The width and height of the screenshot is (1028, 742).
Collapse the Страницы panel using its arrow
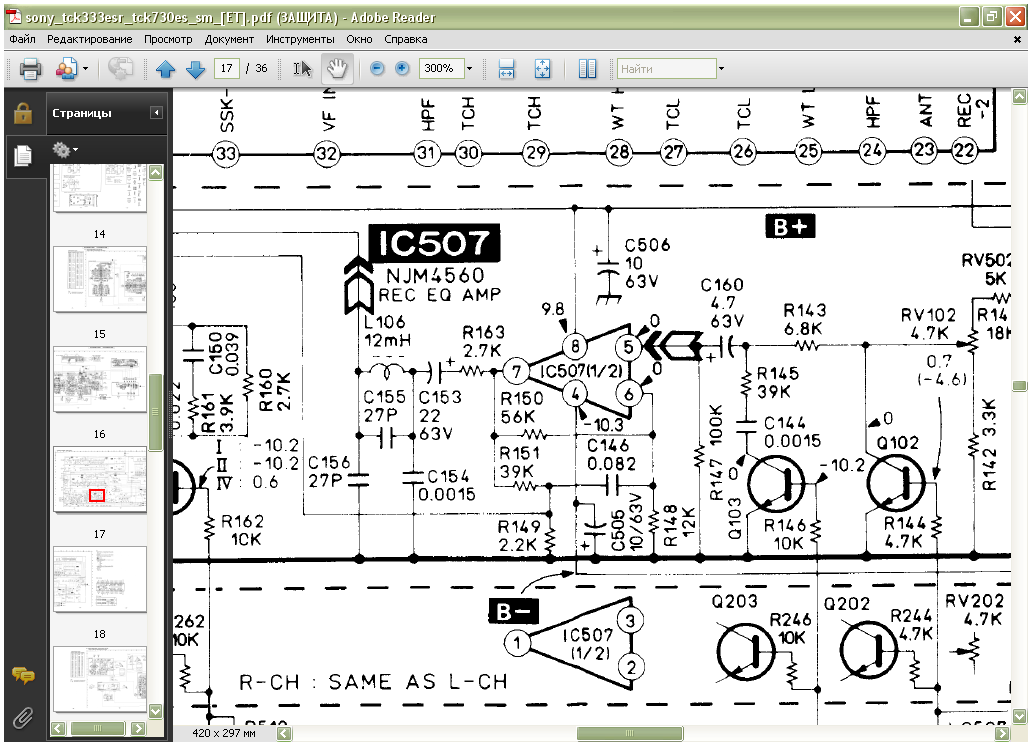[x=156, y=113]
